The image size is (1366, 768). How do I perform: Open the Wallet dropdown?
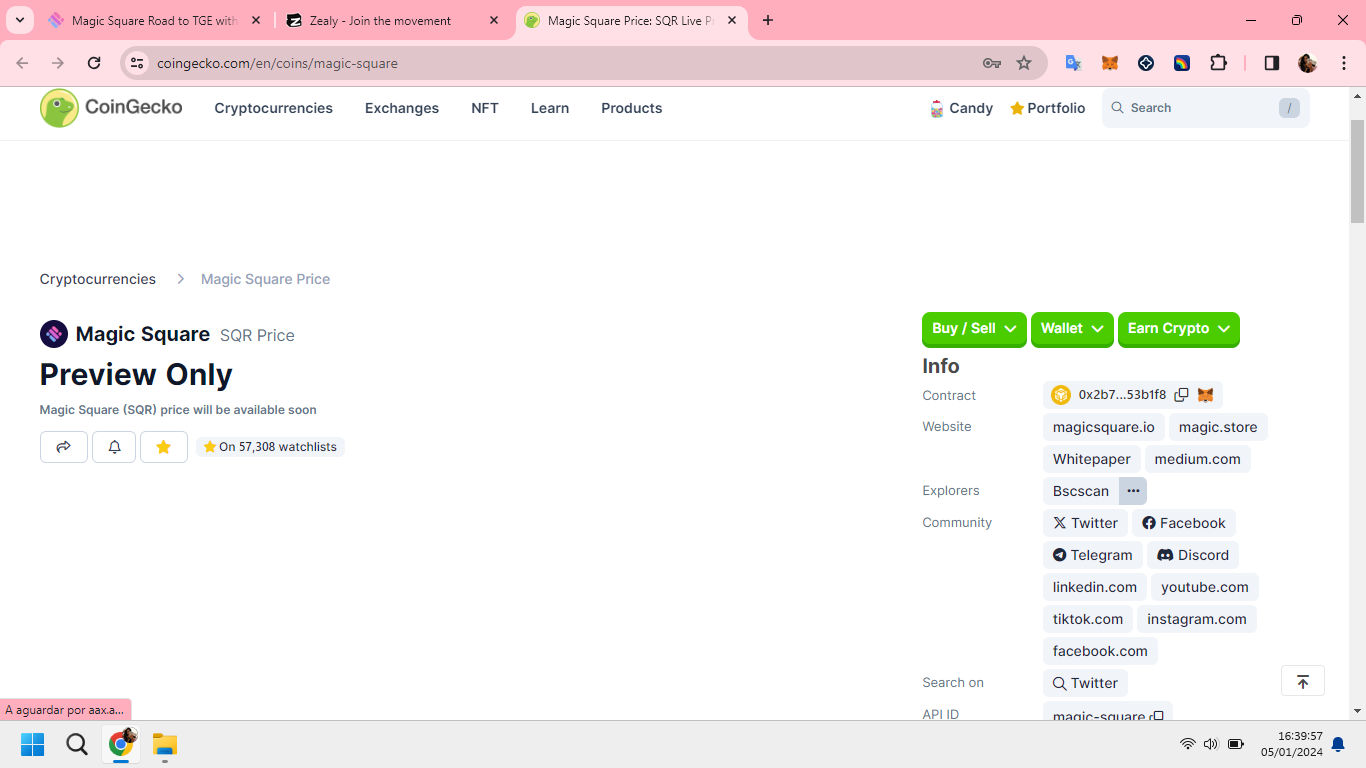1071,329
